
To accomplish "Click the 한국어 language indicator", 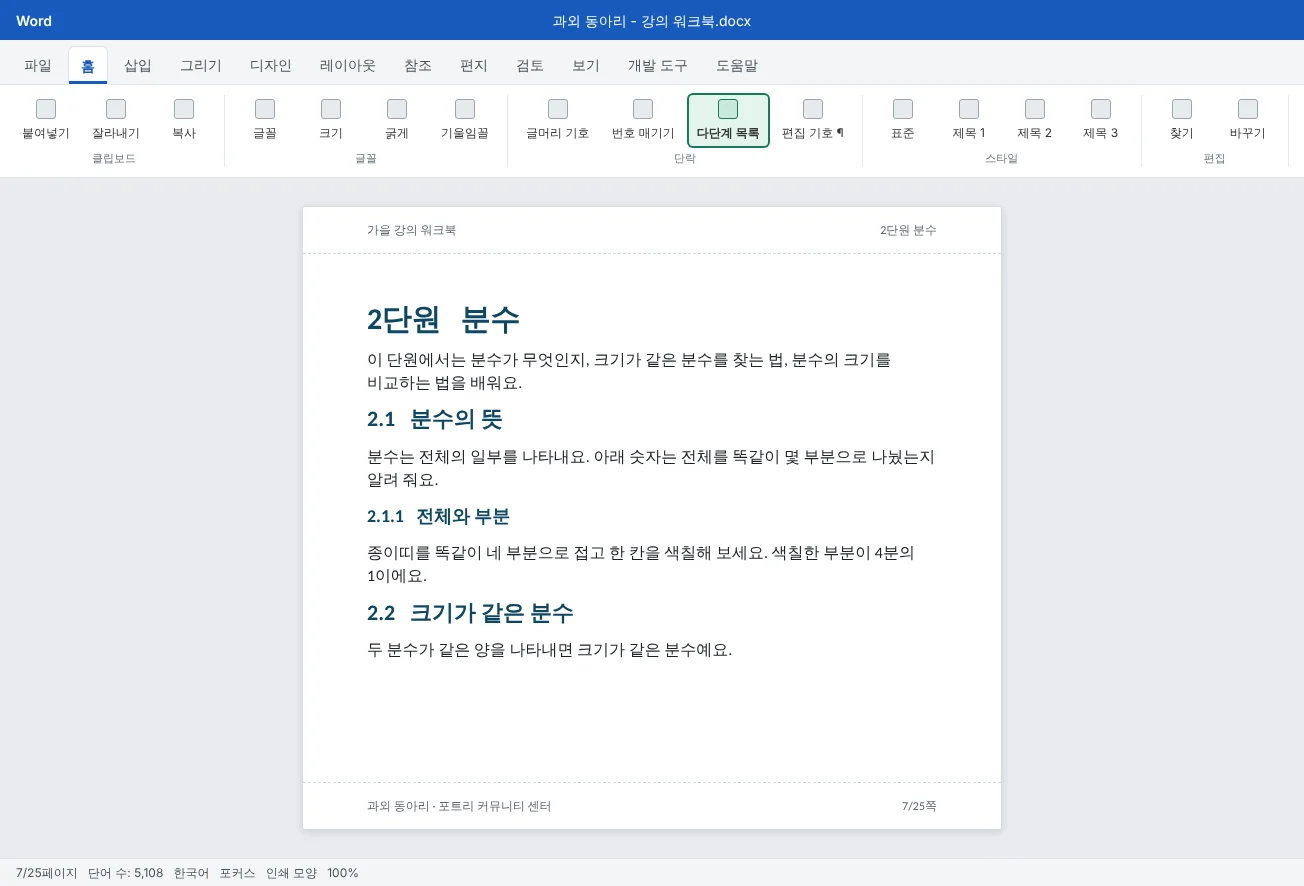I will click(191, 873).
